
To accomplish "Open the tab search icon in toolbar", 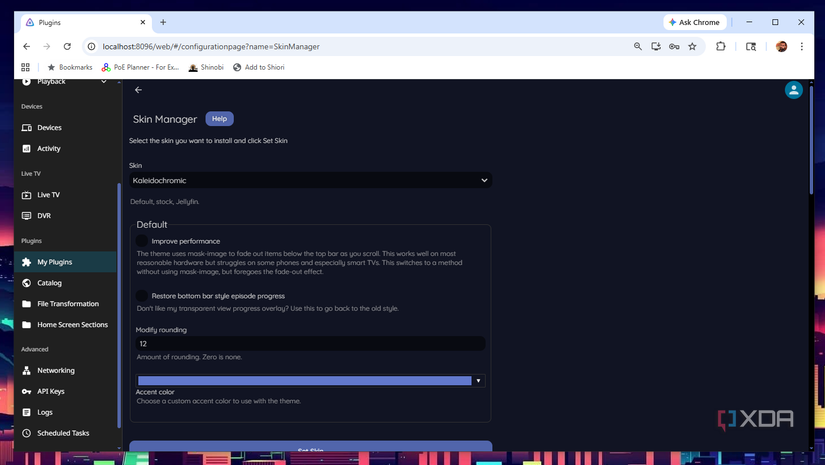I will [x=751, y=46].
